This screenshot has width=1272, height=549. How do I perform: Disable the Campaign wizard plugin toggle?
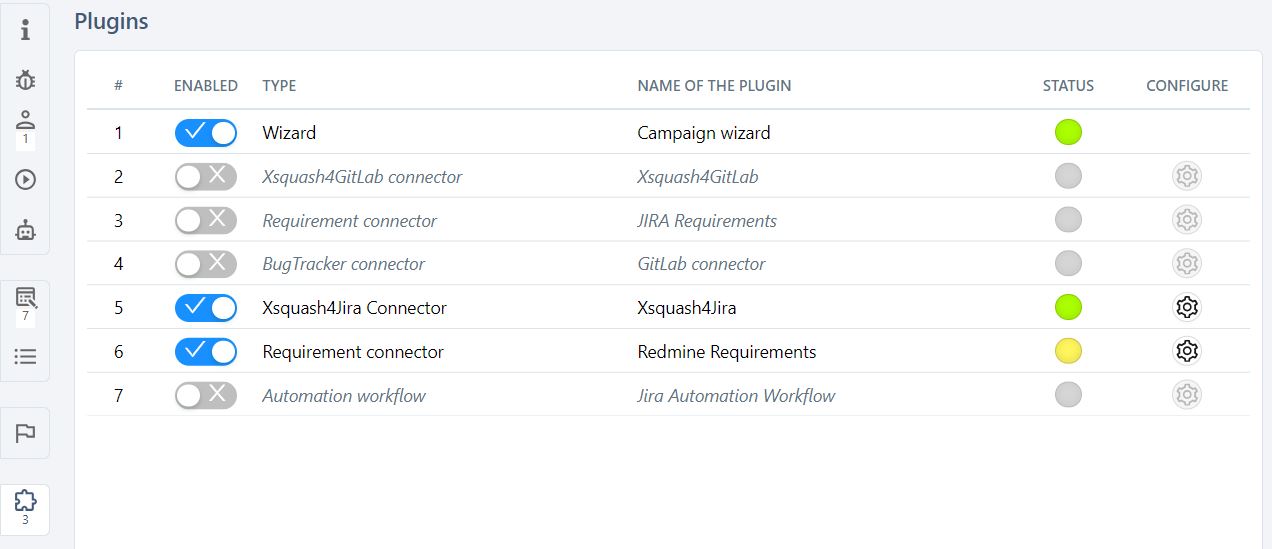point(205,132)
